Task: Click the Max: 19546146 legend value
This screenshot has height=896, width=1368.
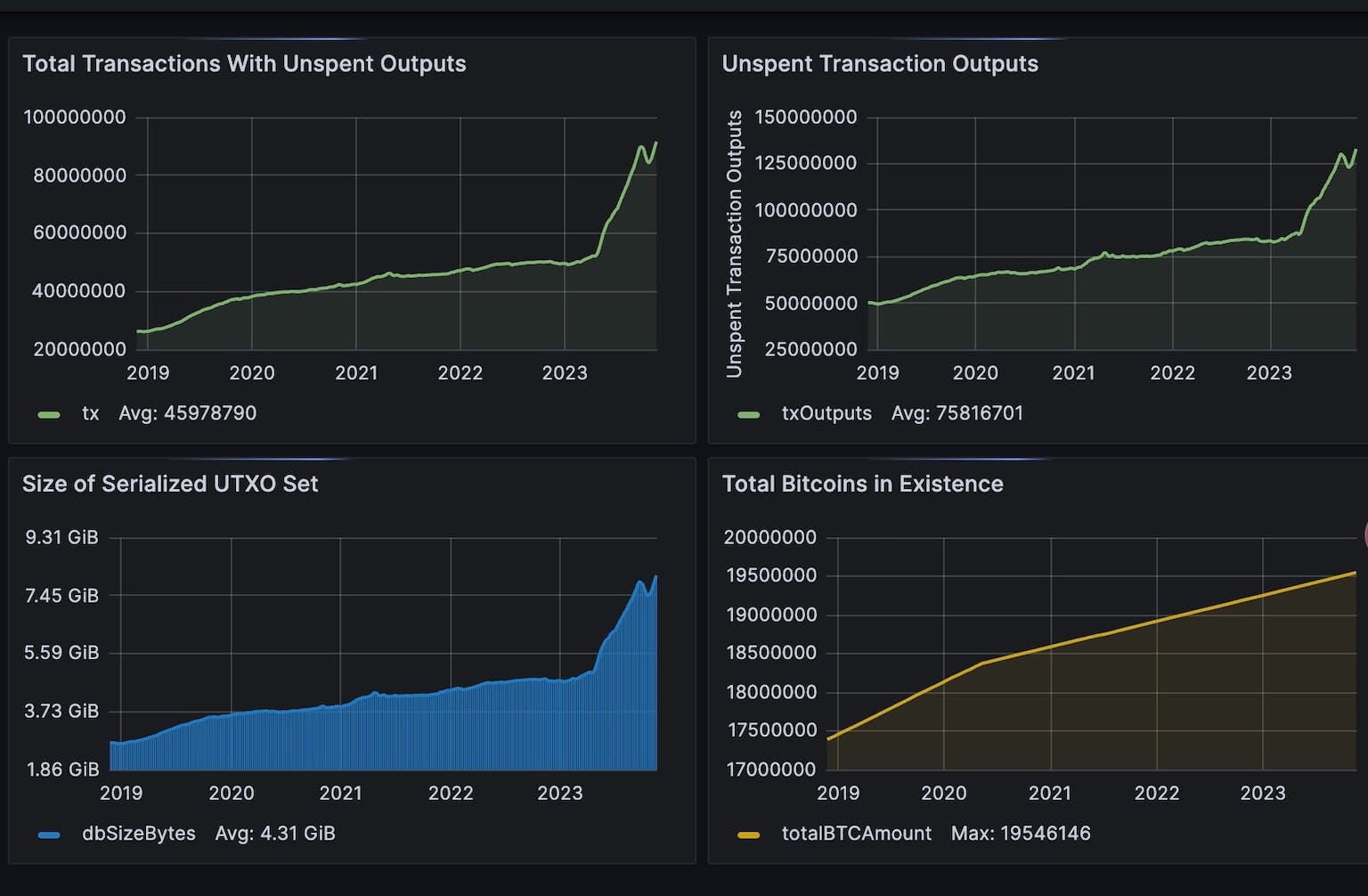Action: [1021, 834]
